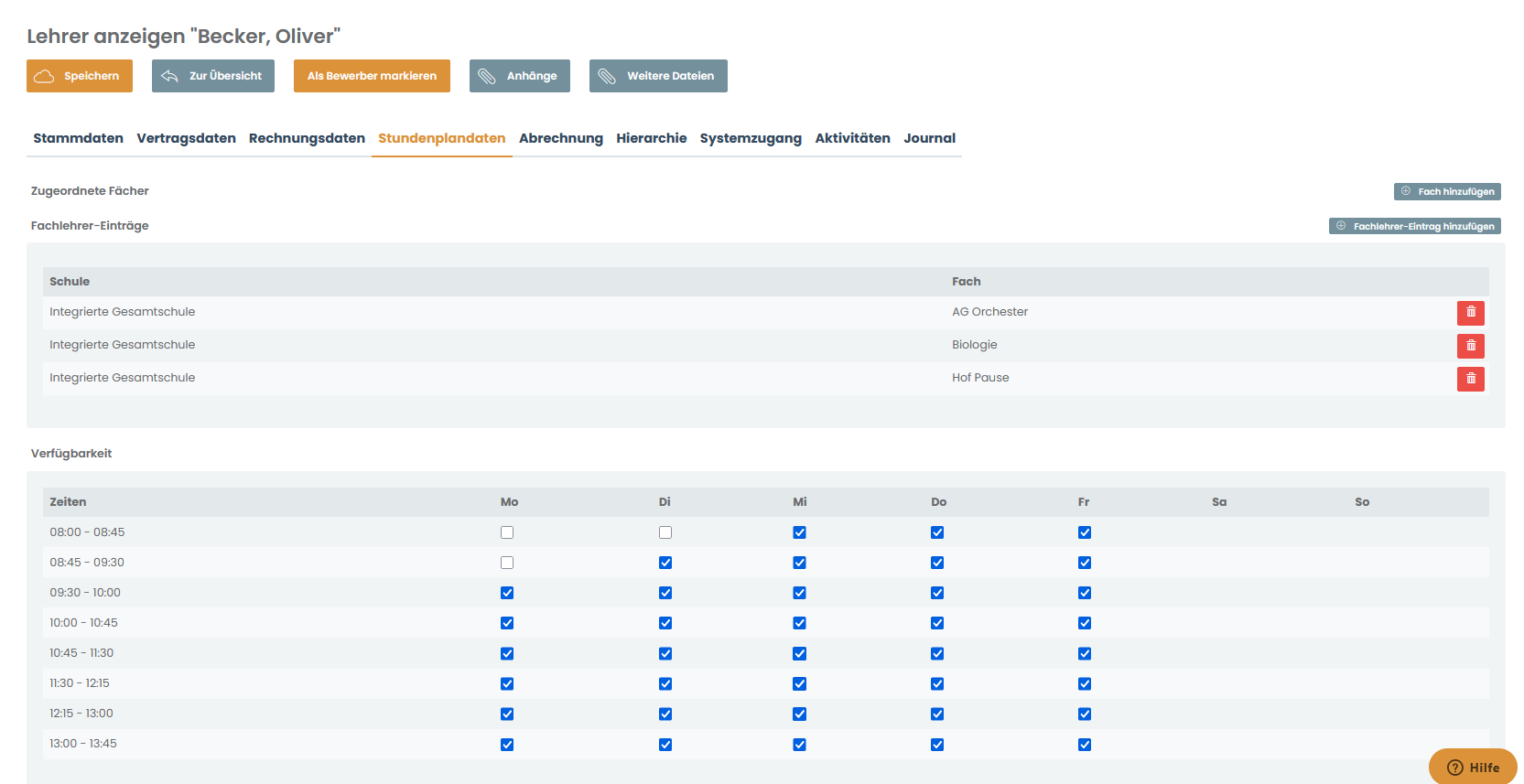Click the cloud icon on Speichern
Viewport: 1524px width, 784px height.
(44, 76)
